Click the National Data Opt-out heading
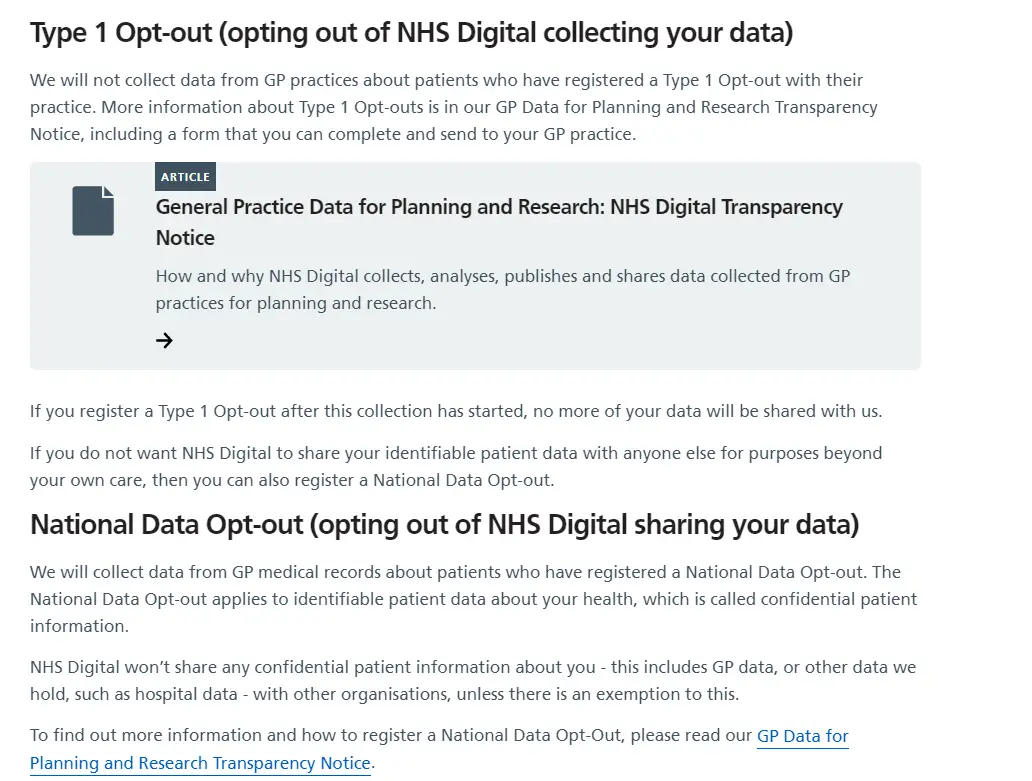This screenshot has height=781, width=1032. point(444,525)
